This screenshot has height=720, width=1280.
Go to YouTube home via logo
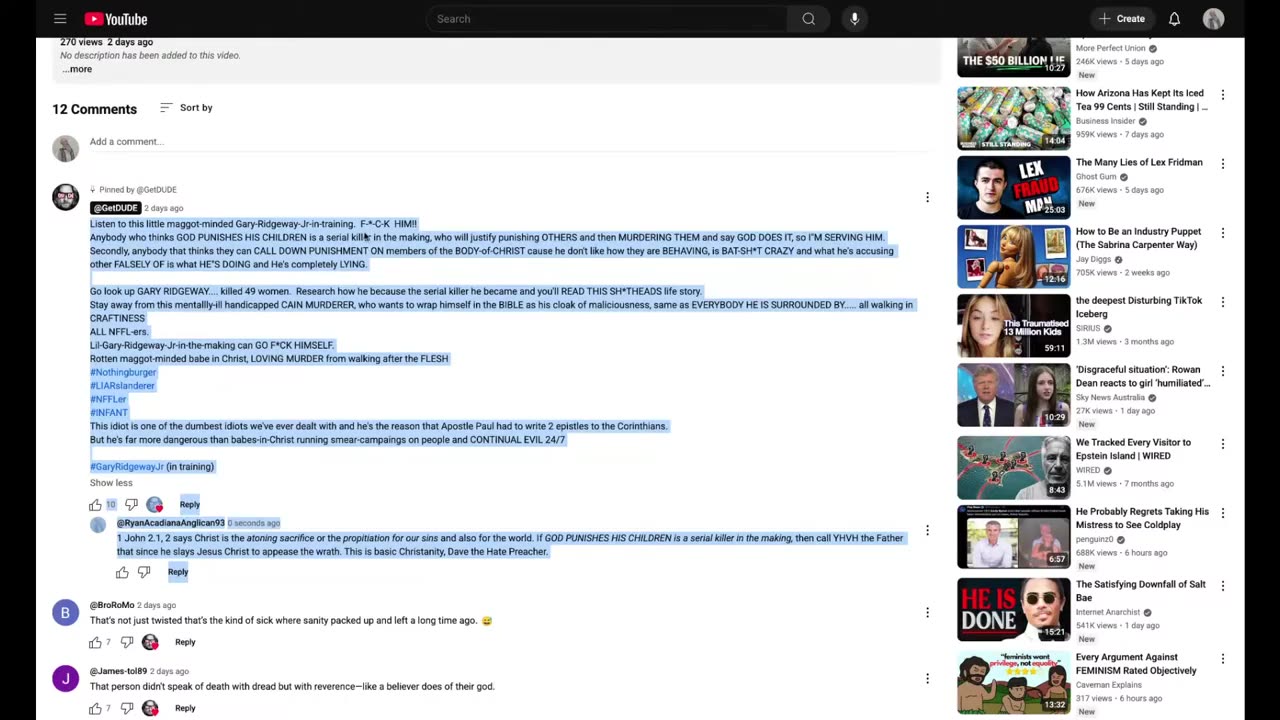pos(116,19)
